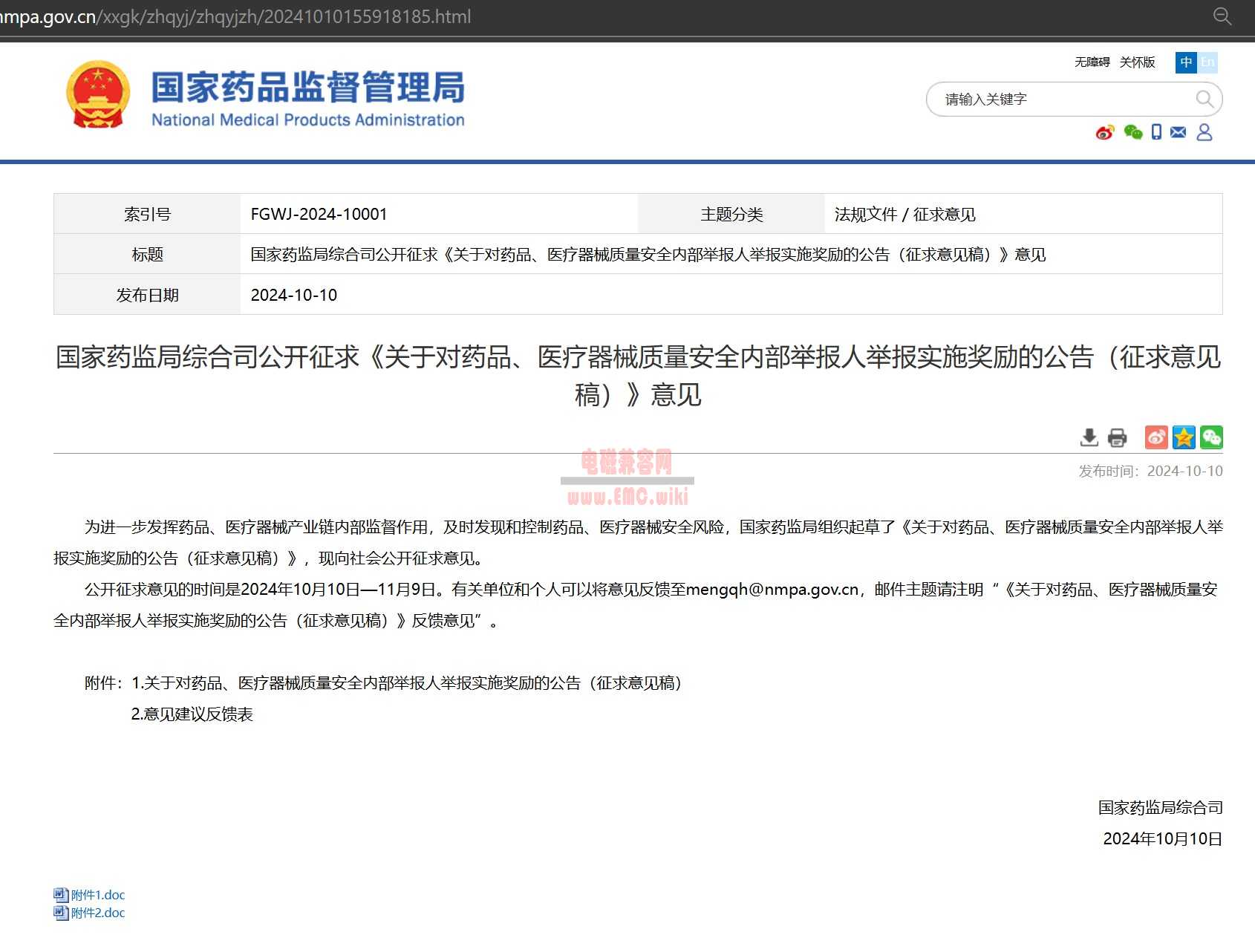This screenshot has height=952, width=1255.
Task: Click the search magnifier icon in keyword box
Action: coord(1205,100)
